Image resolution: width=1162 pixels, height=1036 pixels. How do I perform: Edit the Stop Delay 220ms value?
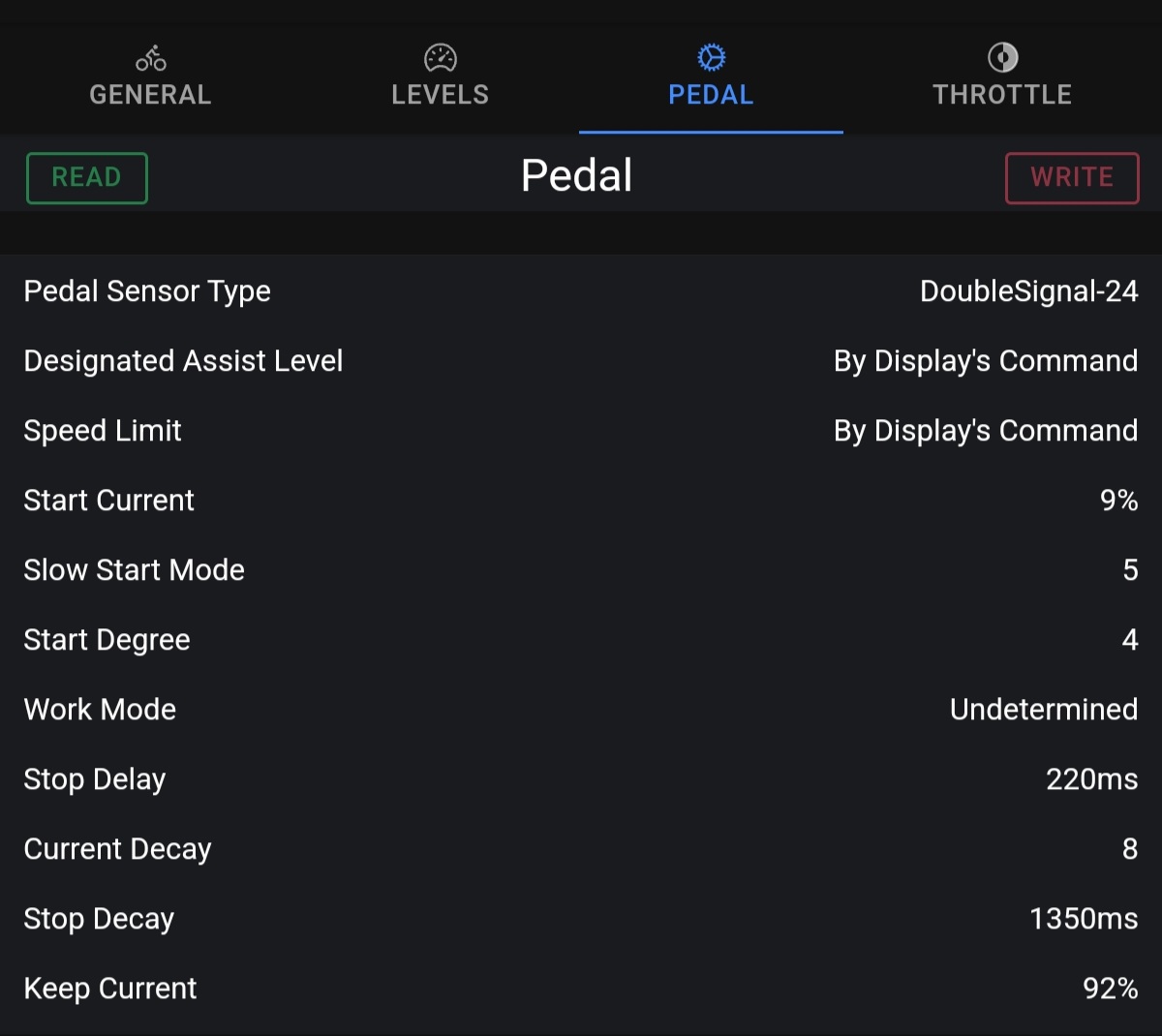(x=1091, y=779)
